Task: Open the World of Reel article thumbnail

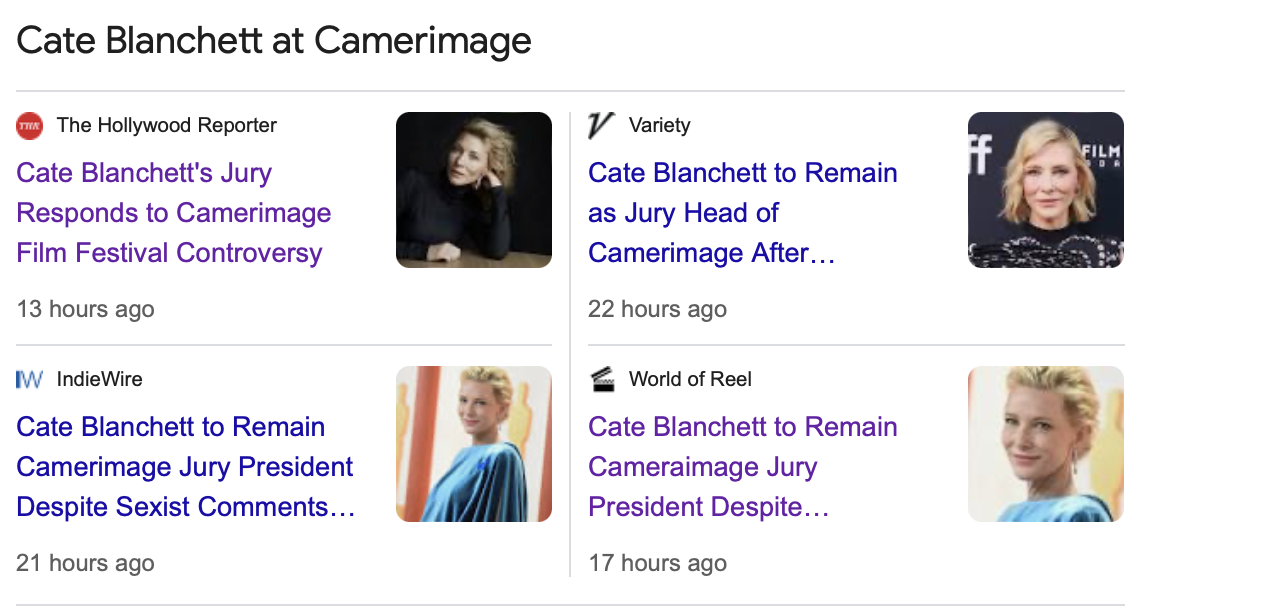Action: (x=1046, y=444)
